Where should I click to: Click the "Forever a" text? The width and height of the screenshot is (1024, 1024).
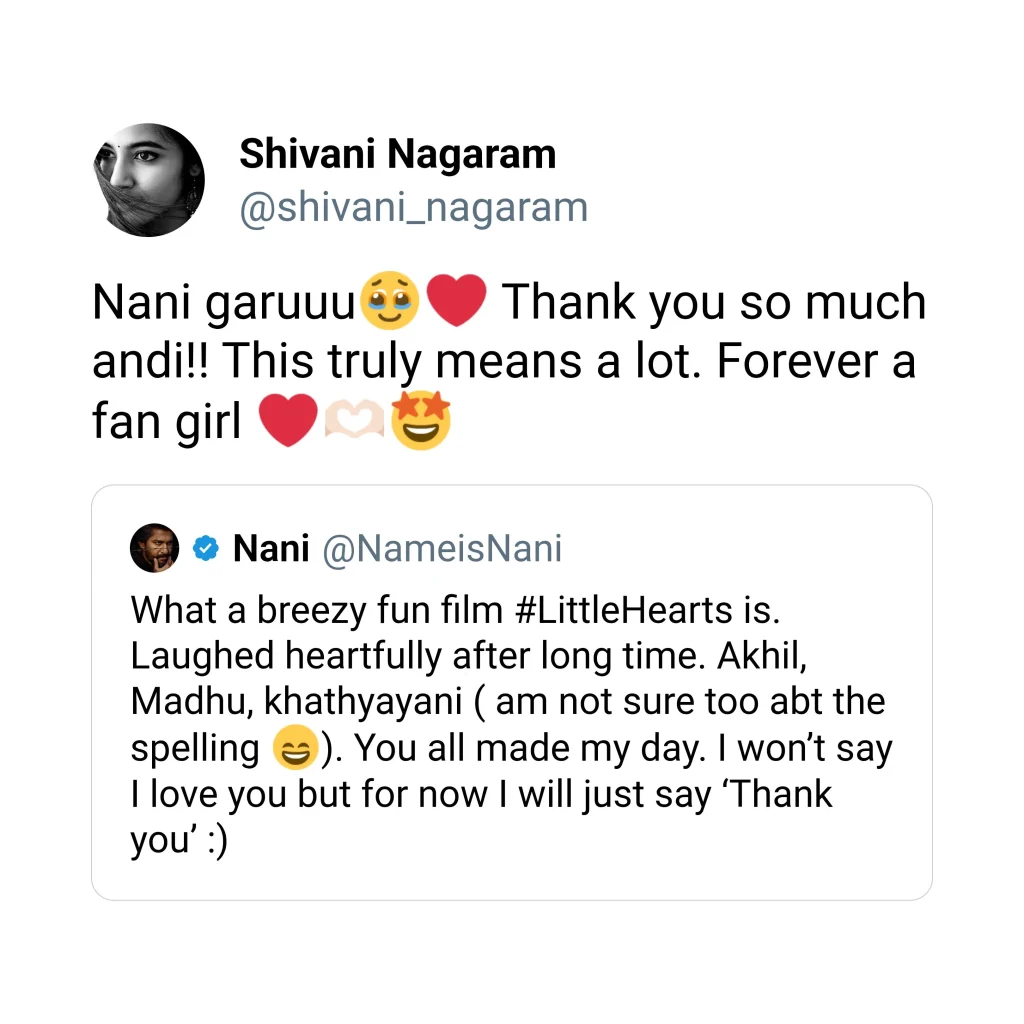point(816,363)
